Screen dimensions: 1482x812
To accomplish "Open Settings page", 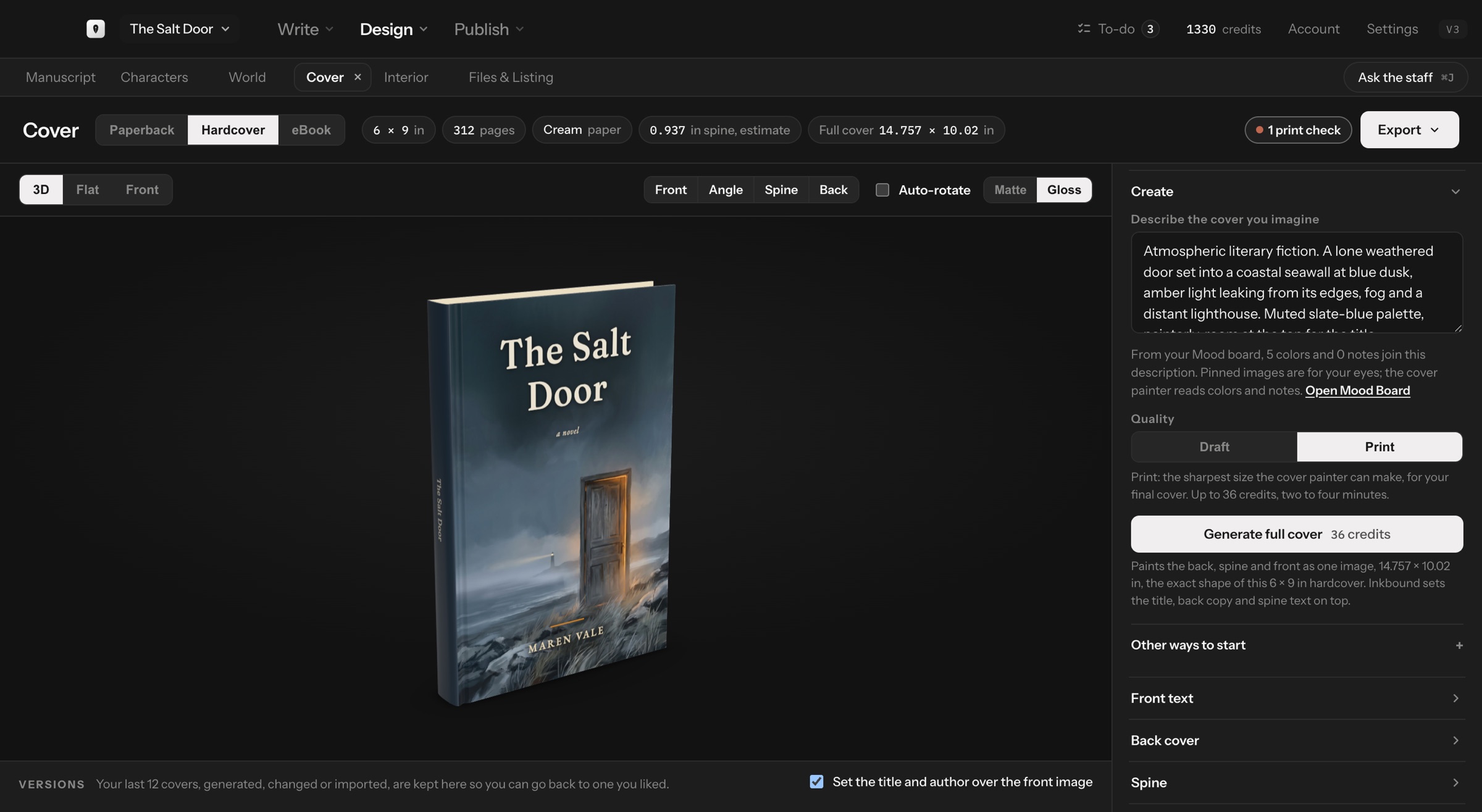I will pos(1392,29).
